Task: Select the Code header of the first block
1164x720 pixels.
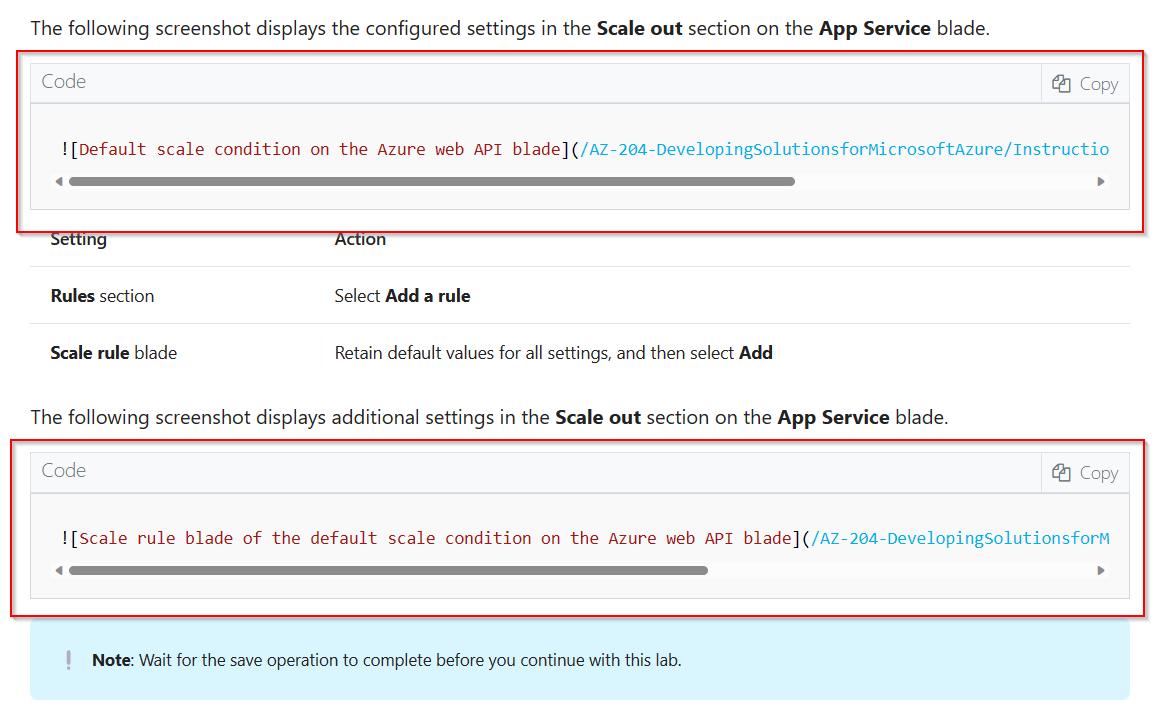Action: pos(63,81)
